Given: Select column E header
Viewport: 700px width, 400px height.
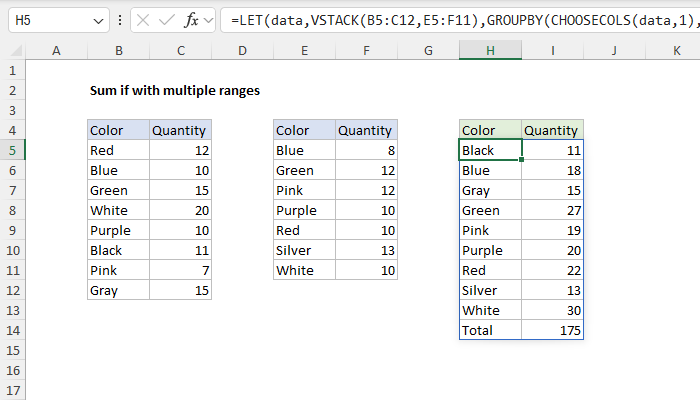Looking at the screenshot, I should [304, 50].
